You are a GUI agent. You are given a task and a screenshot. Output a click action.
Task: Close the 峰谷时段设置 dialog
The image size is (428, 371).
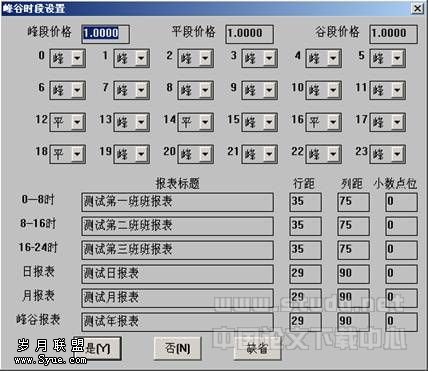417,8
